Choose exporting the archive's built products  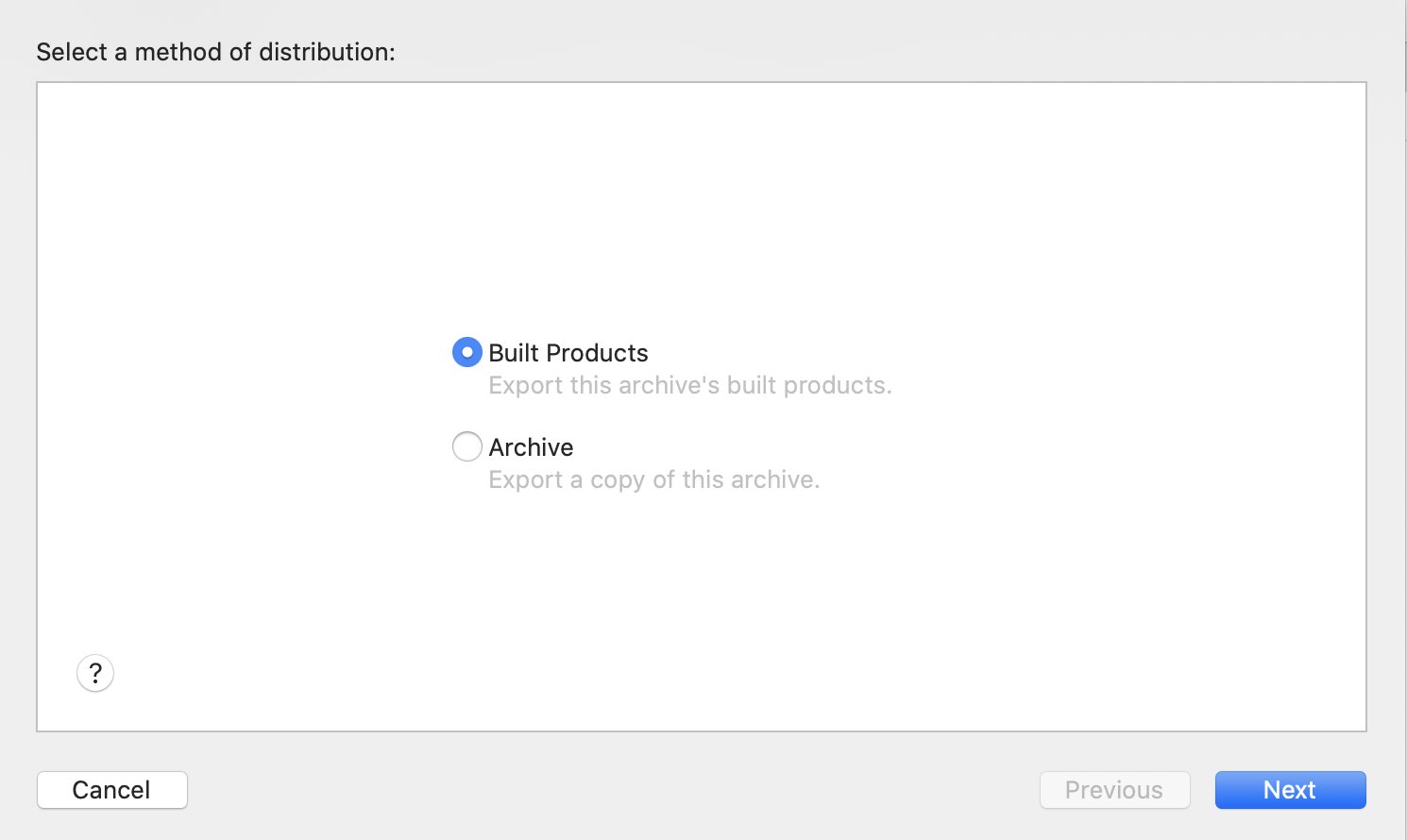[466, 352]
